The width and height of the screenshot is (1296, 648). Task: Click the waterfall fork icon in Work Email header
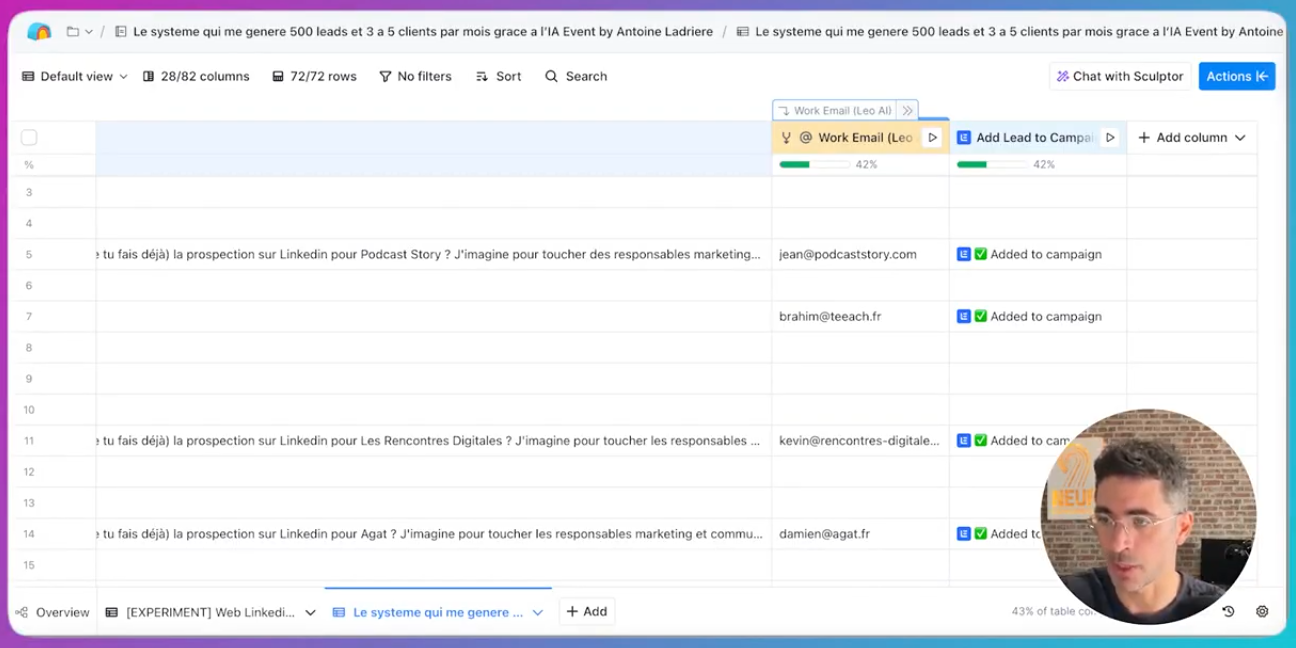786,138
